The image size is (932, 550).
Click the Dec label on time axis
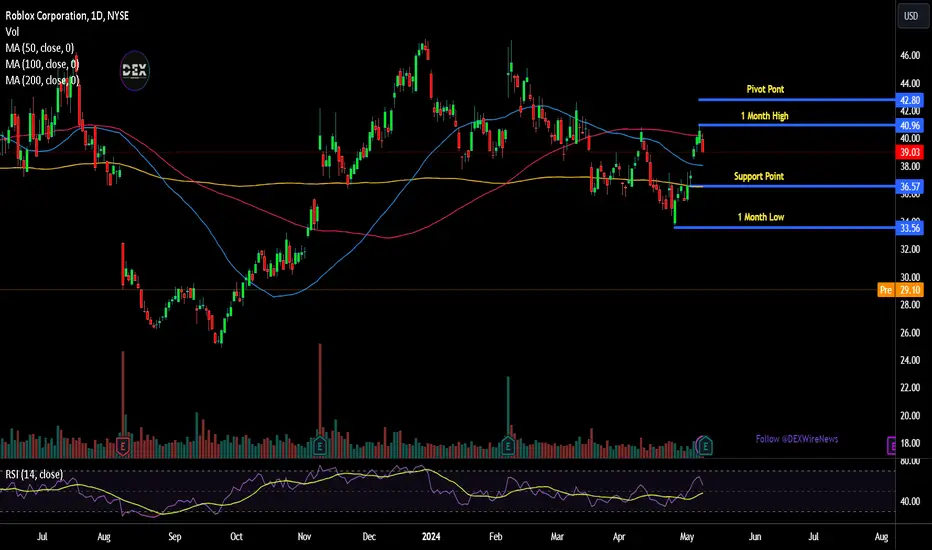369,536
